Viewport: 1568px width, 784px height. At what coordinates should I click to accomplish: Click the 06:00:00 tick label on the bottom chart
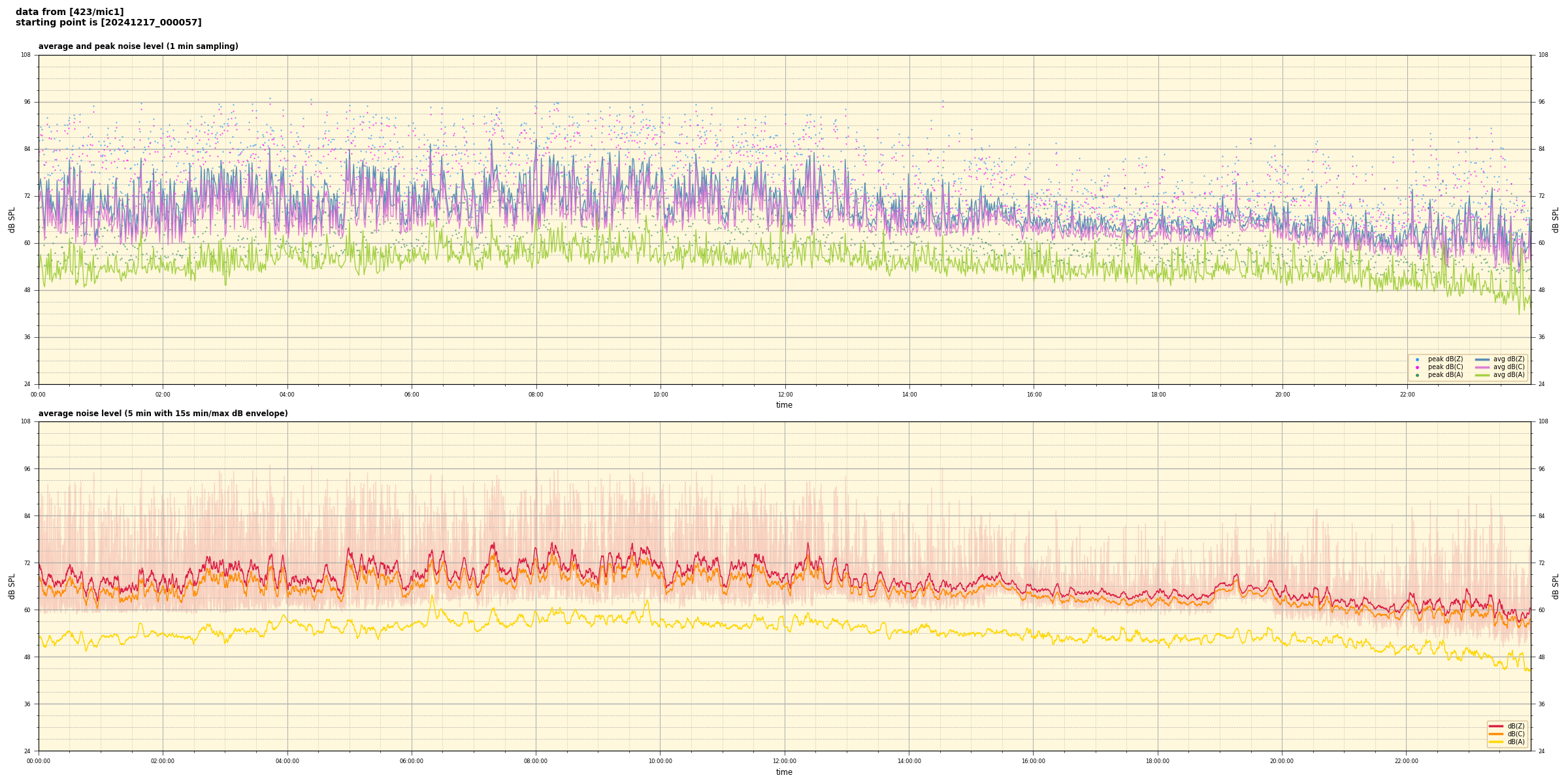click(x=412, y=761)
